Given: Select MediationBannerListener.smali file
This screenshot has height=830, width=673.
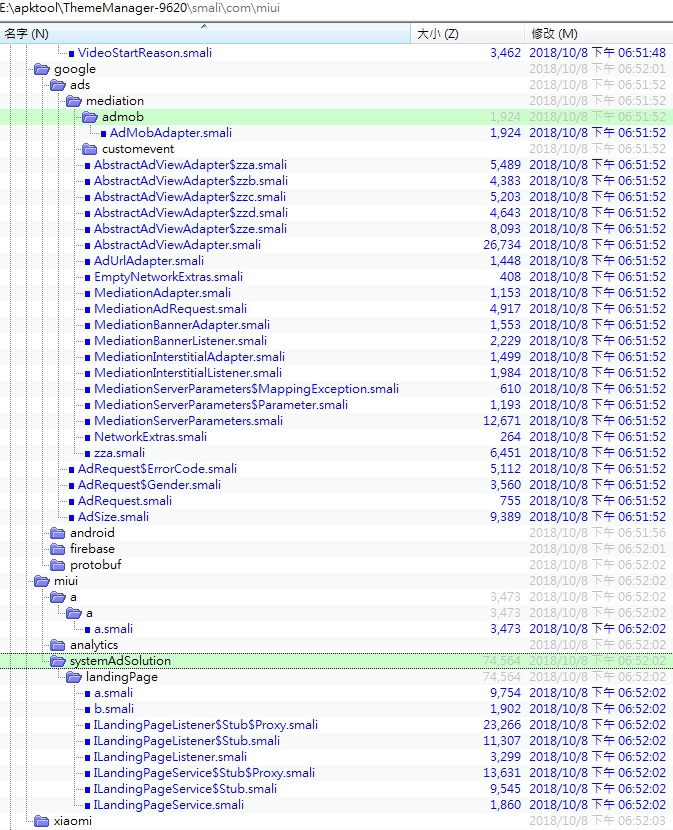Looking at the screenshot, I should click(x=181, y=340).
